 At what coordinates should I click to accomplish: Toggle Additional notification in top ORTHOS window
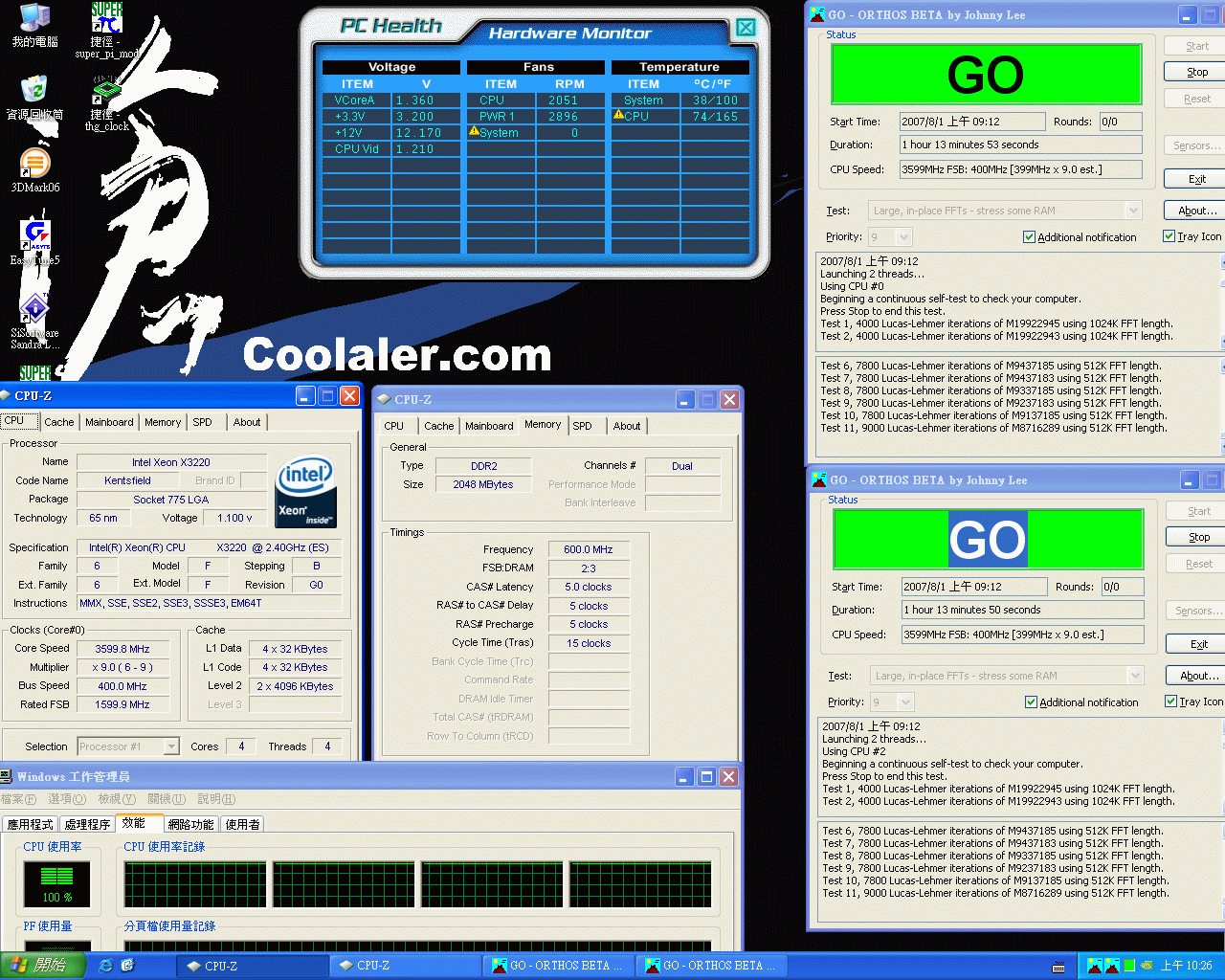(1029, 237)
